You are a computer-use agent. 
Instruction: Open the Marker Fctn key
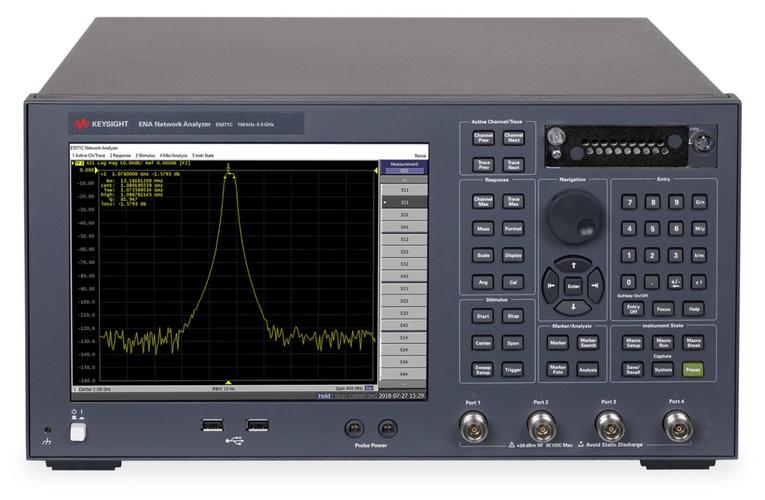[x=558, y=370]
